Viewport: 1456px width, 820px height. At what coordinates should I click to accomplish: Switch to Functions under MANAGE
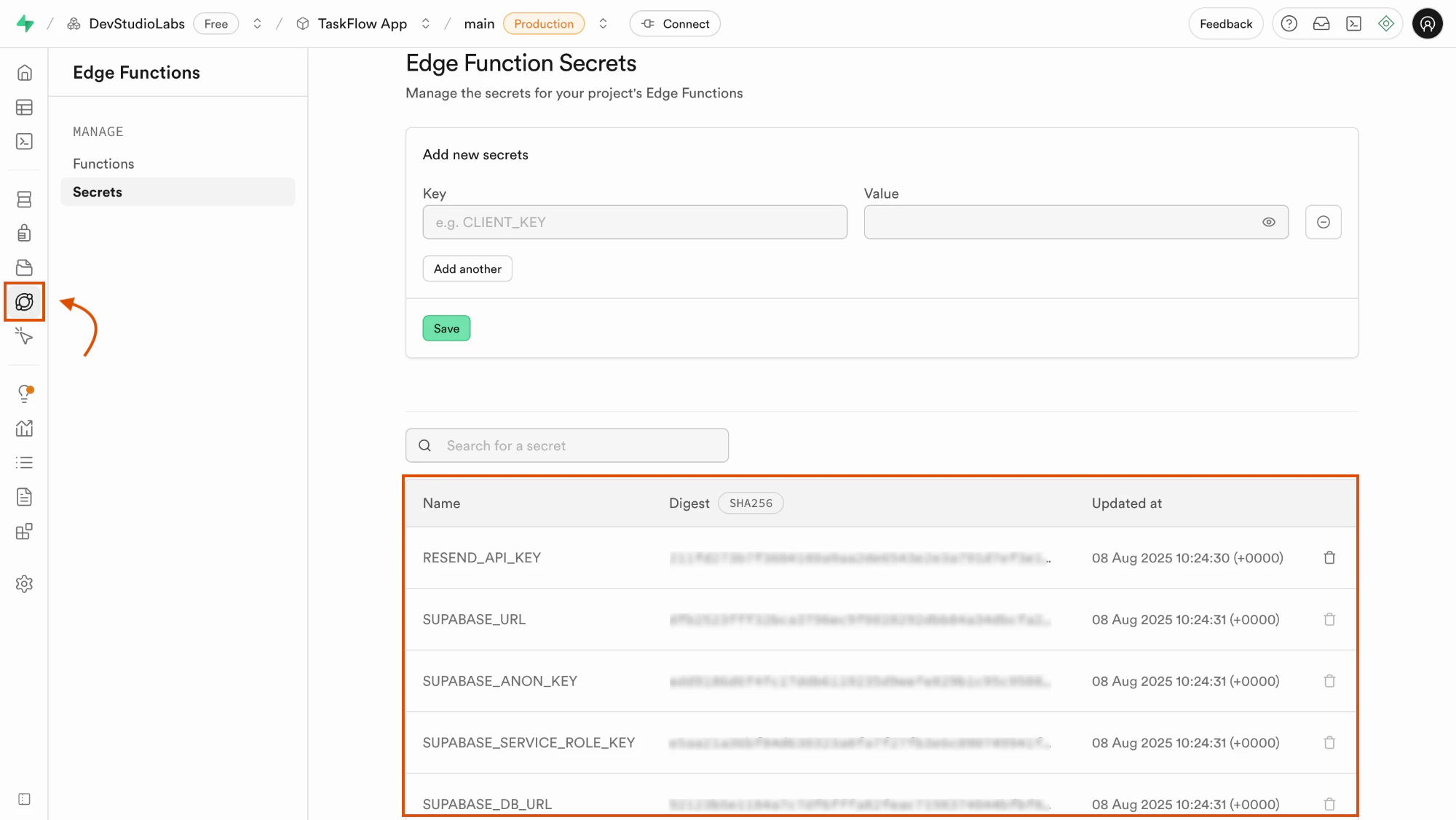(103, 163)
